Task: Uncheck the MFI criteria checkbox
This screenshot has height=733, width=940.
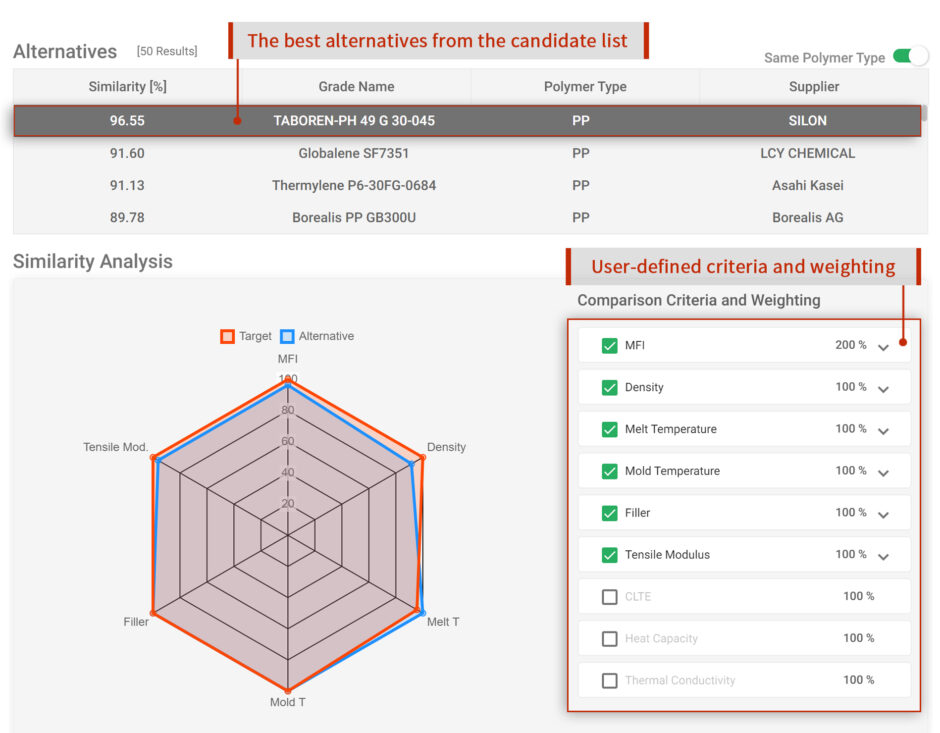Action: coord(609,346)
